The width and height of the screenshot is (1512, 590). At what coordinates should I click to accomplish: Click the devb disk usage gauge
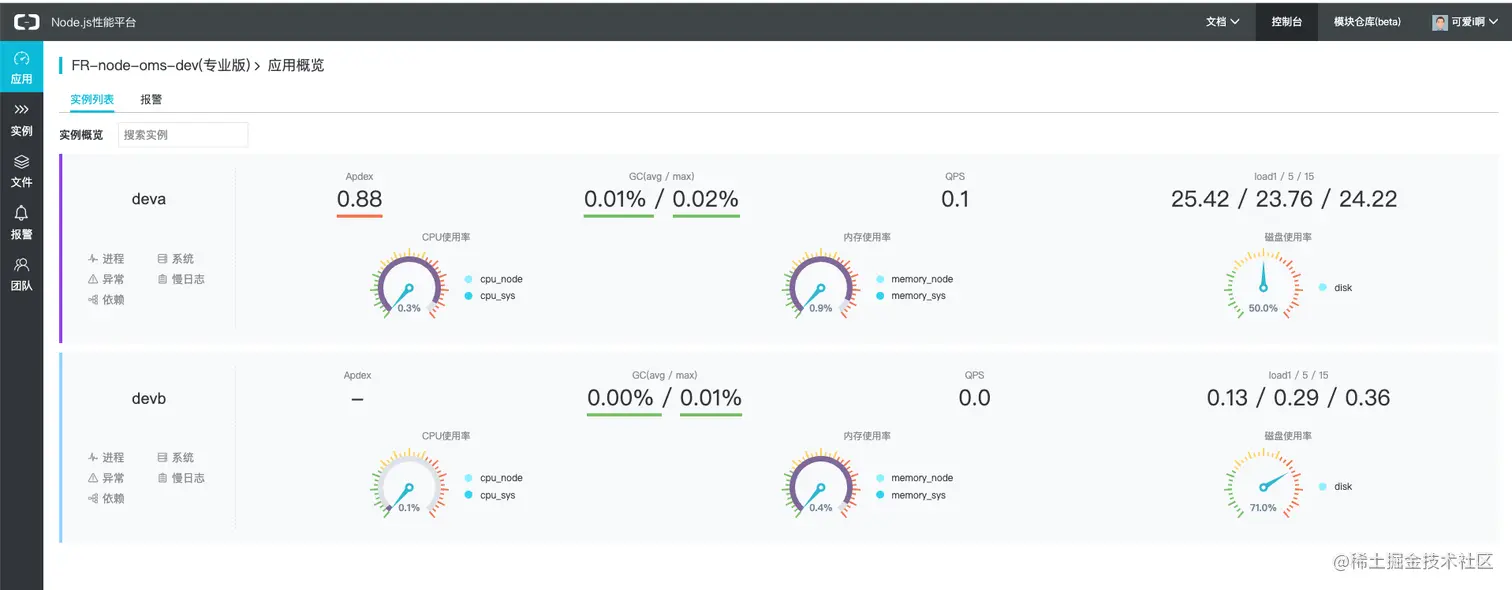1263,485
